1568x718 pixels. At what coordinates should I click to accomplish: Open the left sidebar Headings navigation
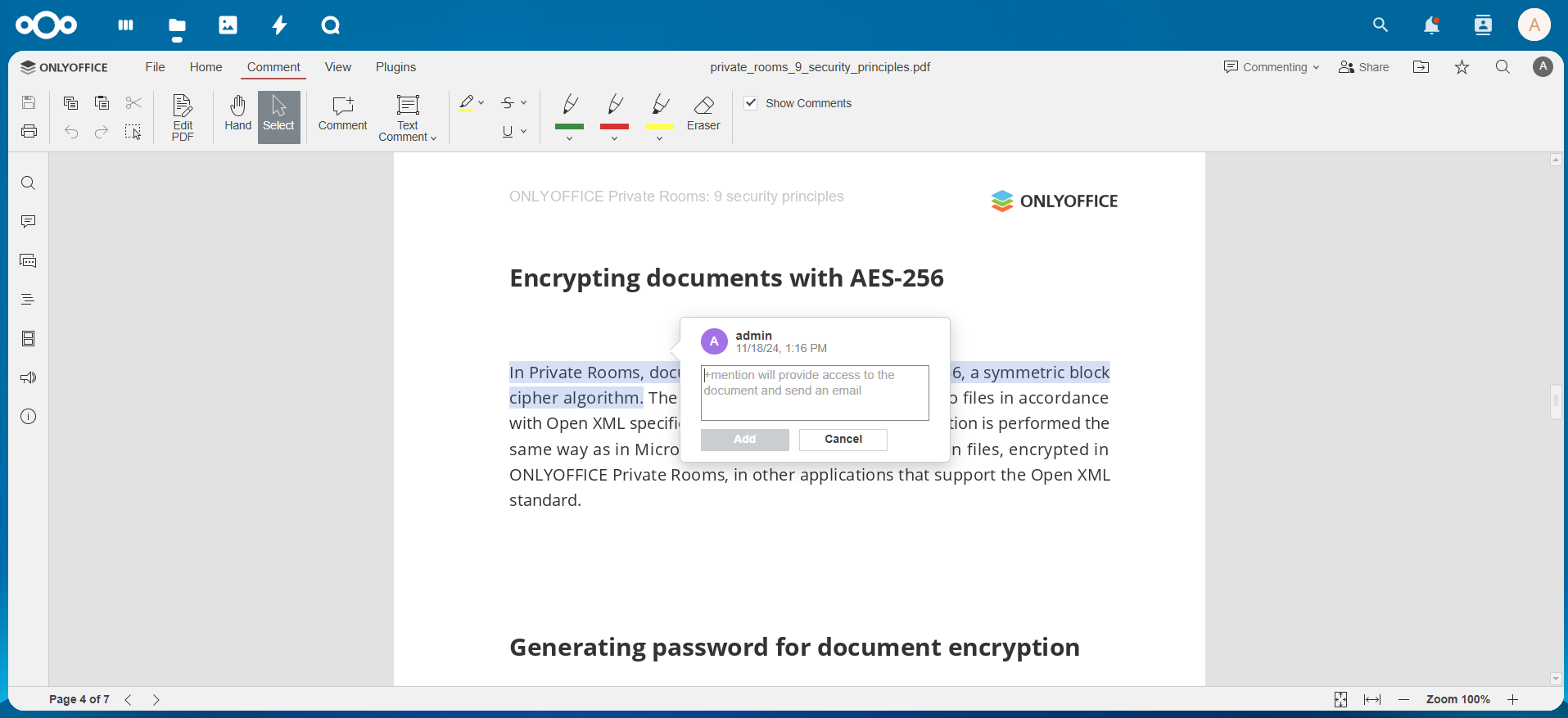29,300
